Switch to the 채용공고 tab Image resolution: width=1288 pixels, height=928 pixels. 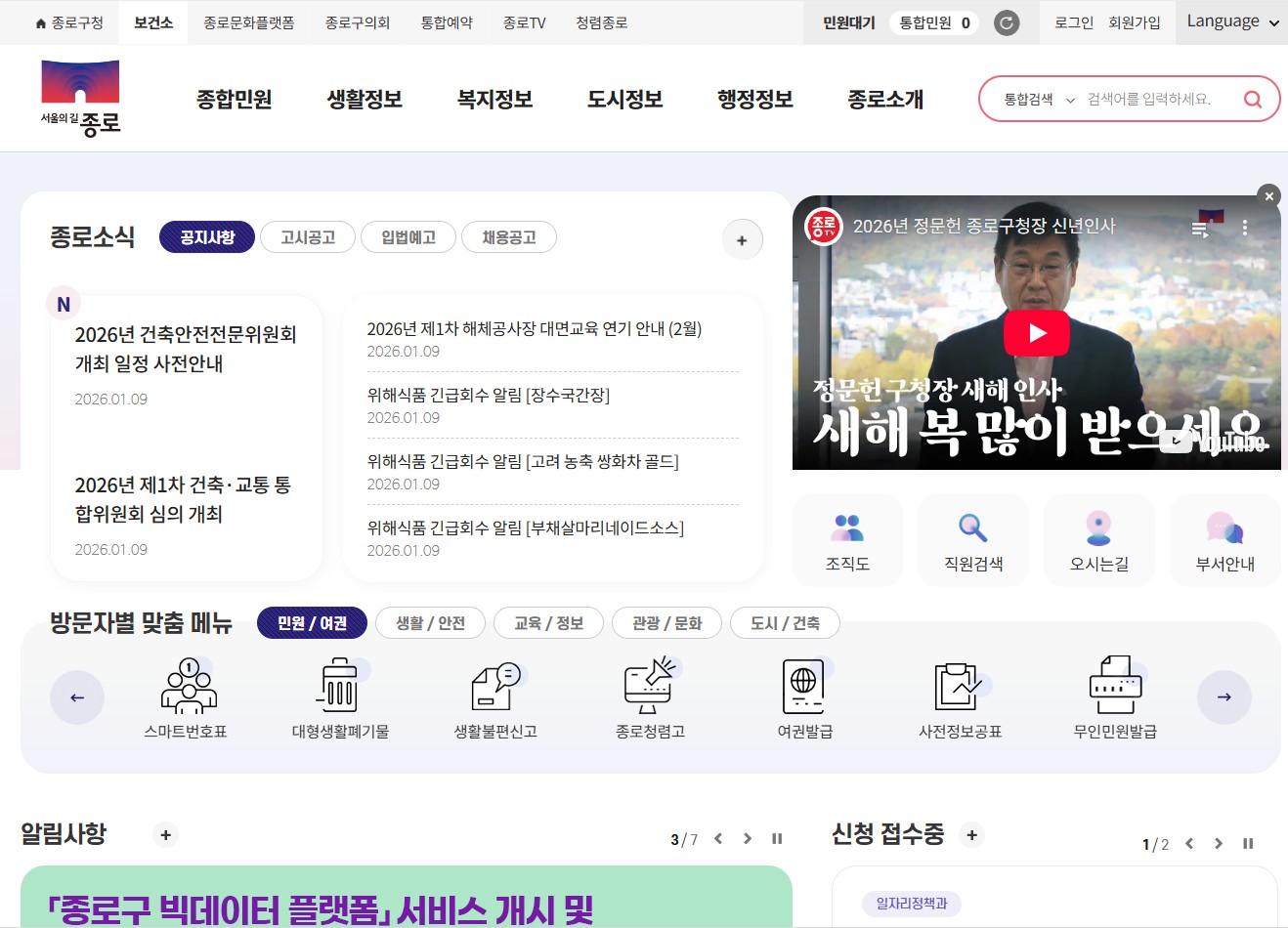509,236
